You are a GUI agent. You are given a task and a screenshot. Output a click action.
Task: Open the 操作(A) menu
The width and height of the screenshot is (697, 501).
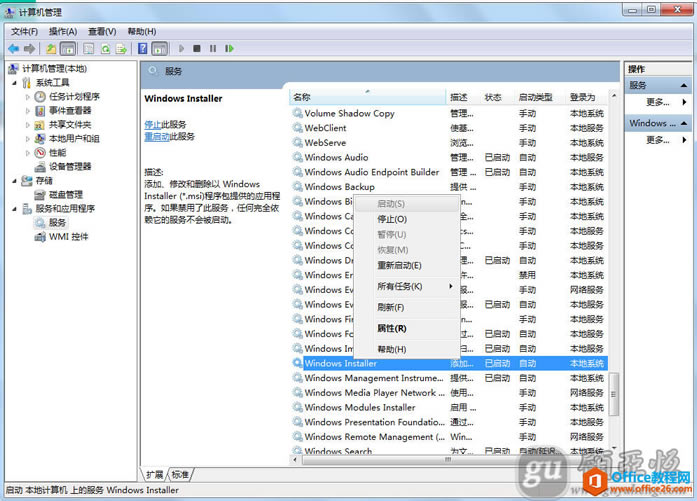tap(63, 32)
